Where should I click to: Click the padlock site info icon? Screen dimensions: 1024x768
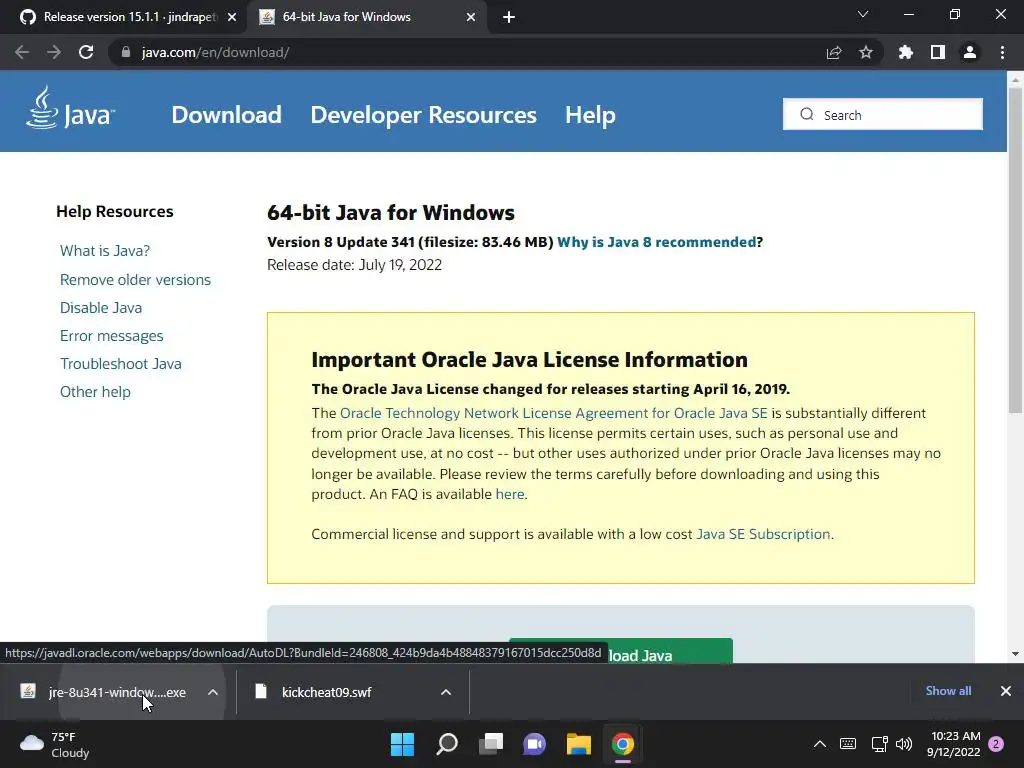point(126,52)
